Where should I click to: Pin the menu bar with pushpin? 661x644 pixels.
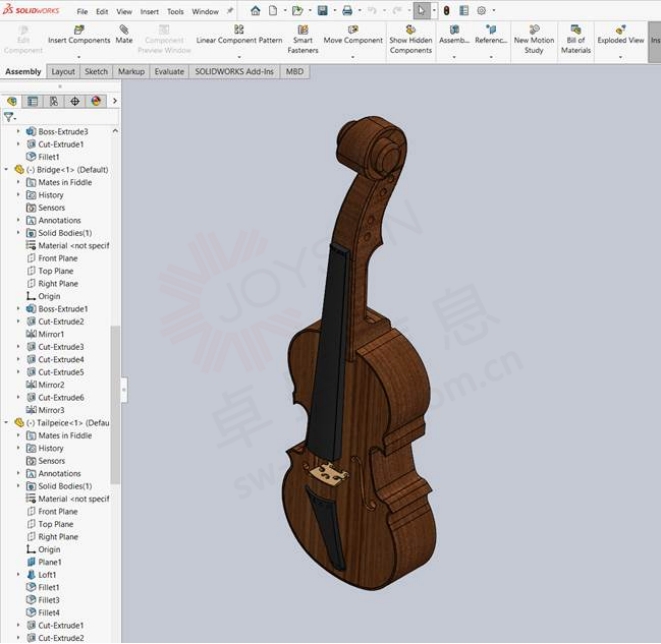pyautogui.click(x=230, y=11)
